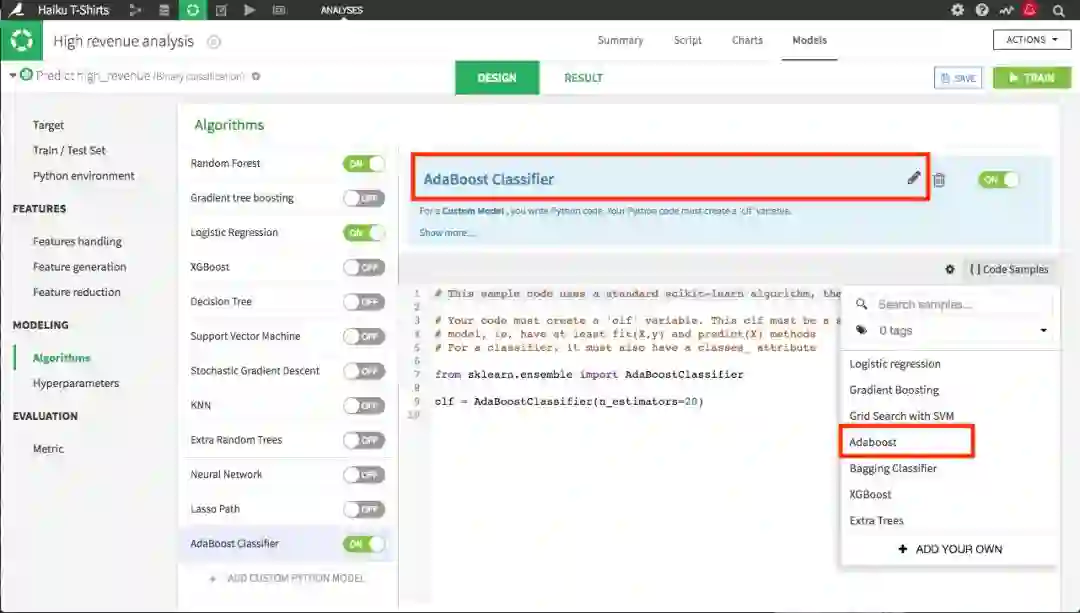The image size is (1080, 613).
Task: Click the search magnifier icon in top bar
Action: coord(1059,10)
